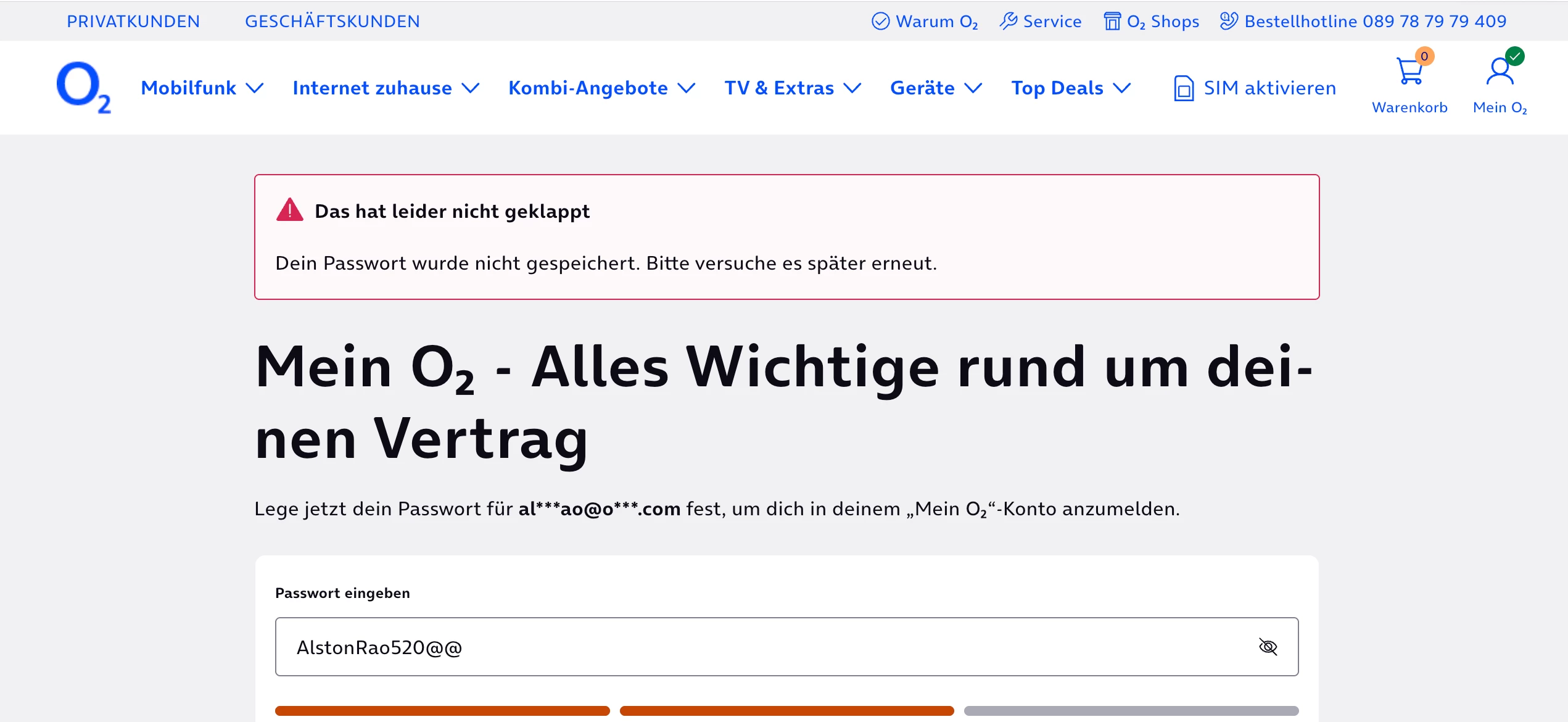
Task: Click the checkmark icon next to Warum O2
Action: coord(880,21)
